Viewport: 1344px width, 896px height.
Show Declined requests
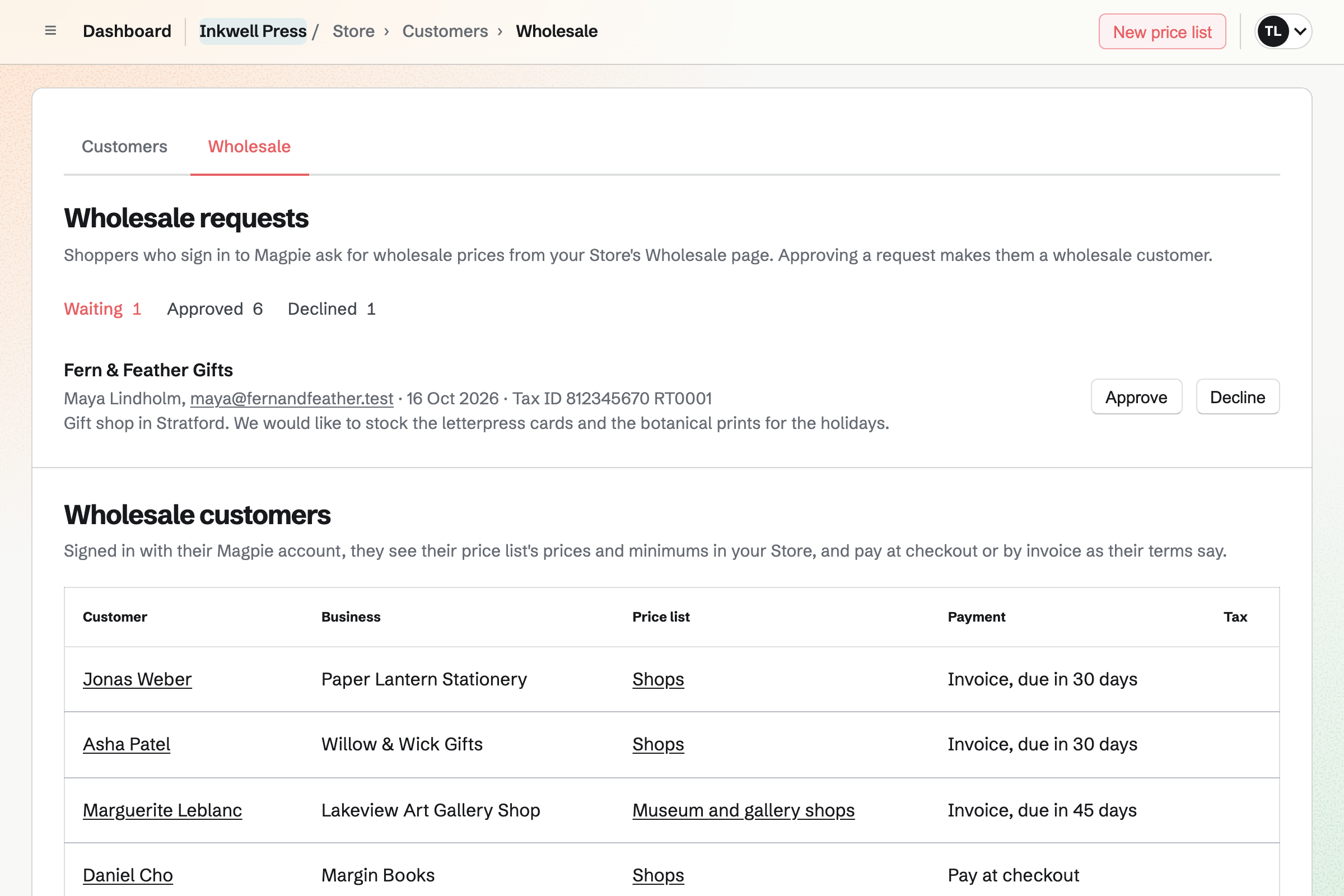pyautogui.click(x=332, y=309)
